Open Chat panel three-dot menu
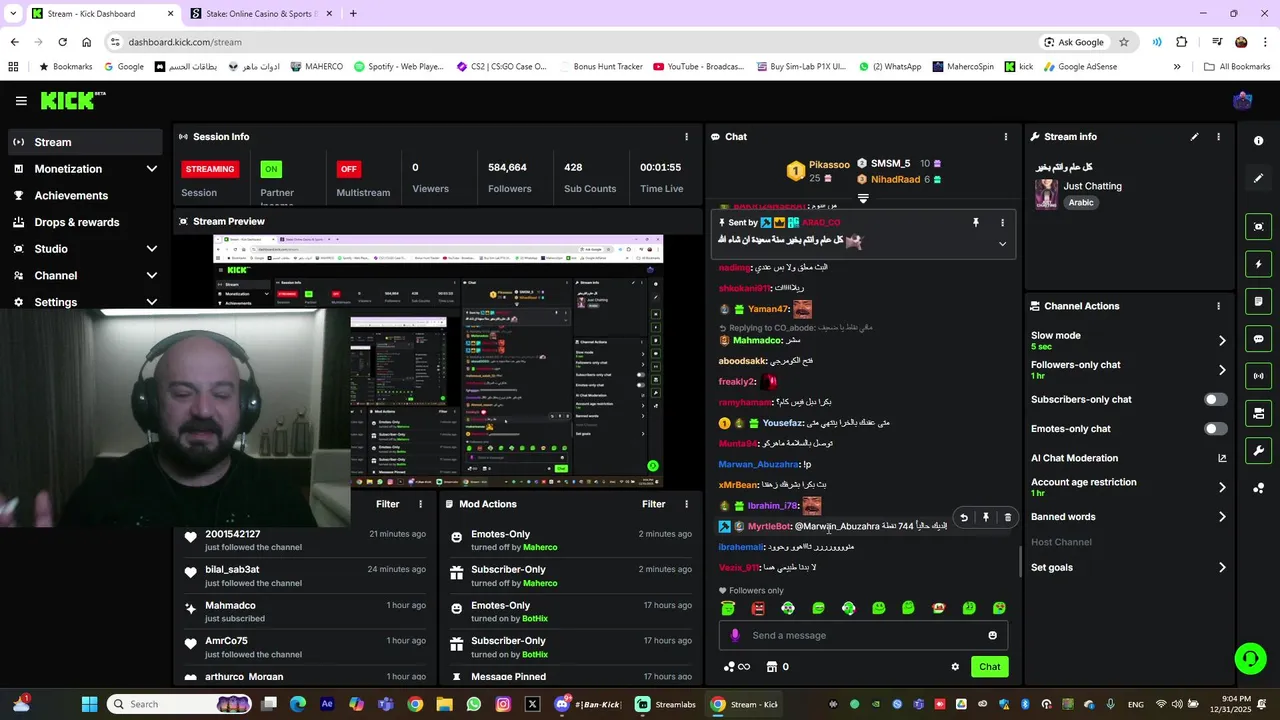This screenshot has width=1280, height=720. [1006, 137]
